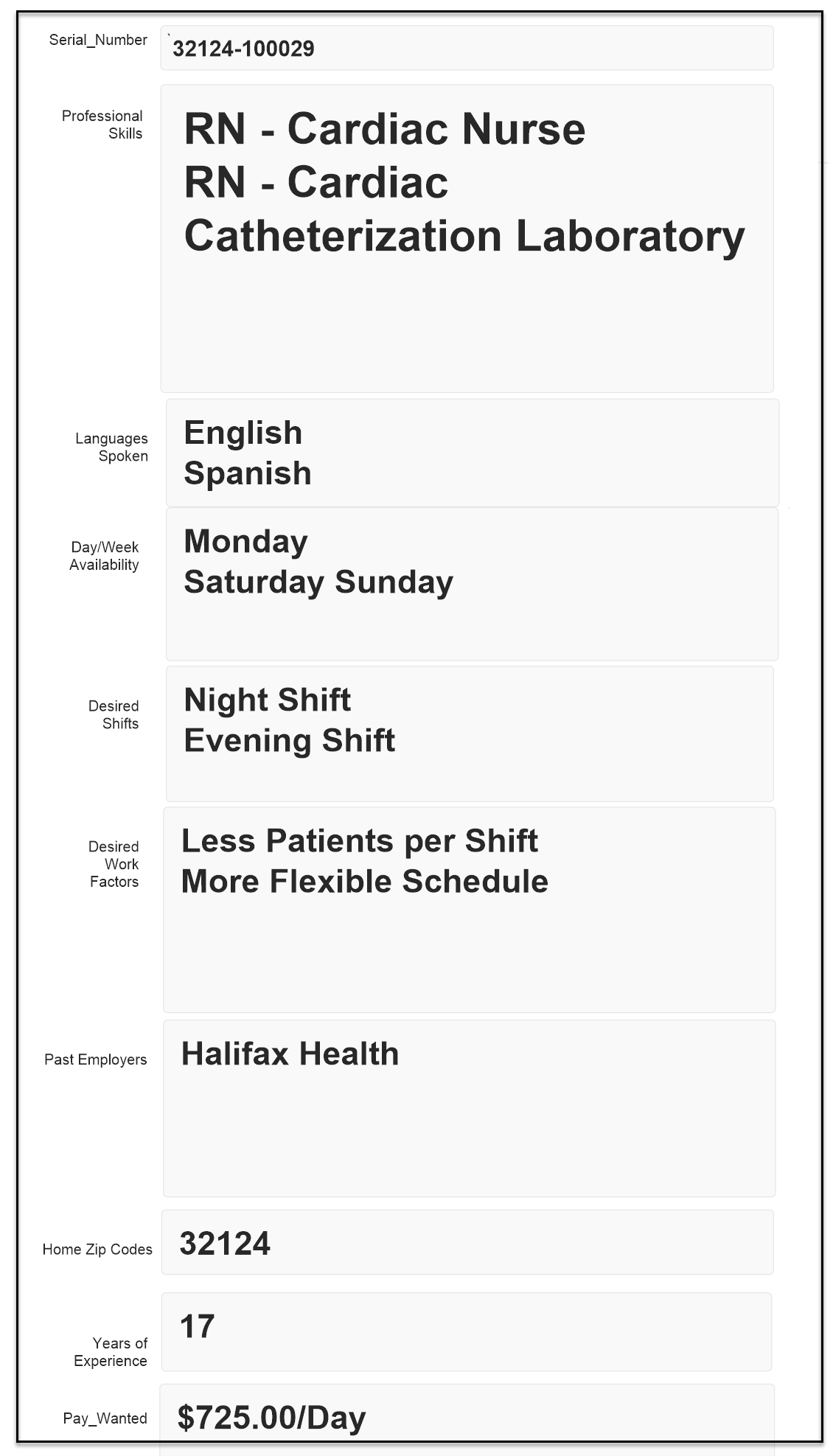Click "Monday" in the availability field

pos(245,541)
